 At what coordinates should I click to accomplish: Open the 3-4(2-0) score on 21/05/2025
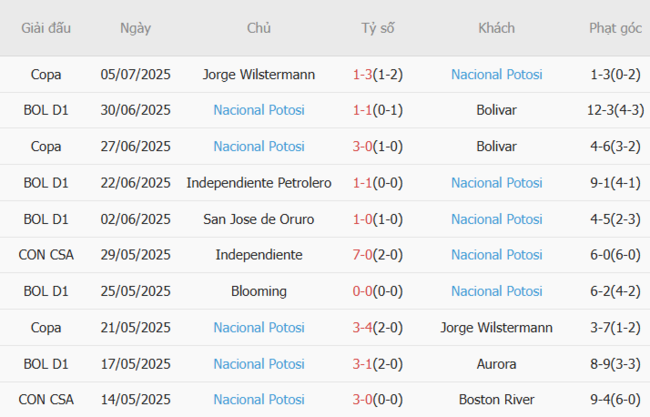(378, 327)
